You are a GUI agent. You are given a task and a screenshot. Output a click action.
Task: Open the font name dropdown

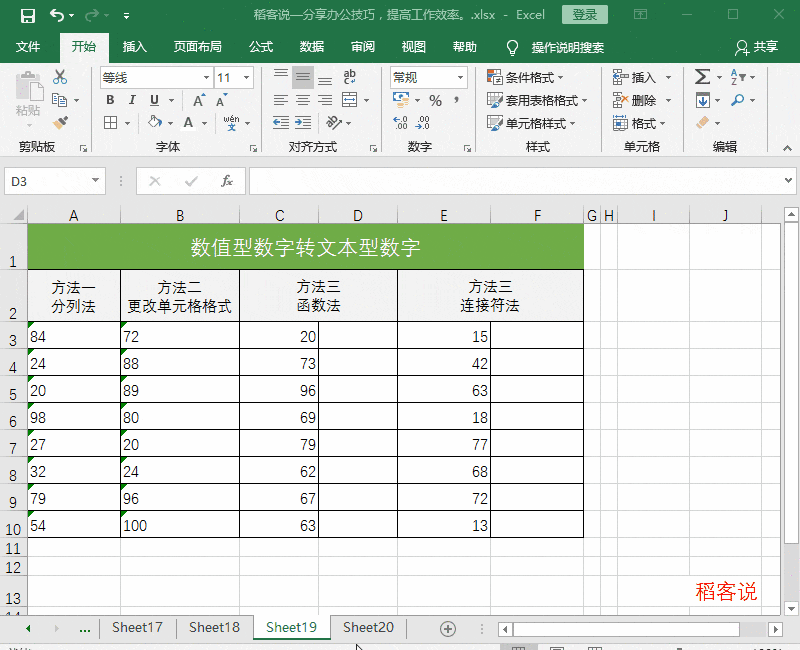coord(207,78)
